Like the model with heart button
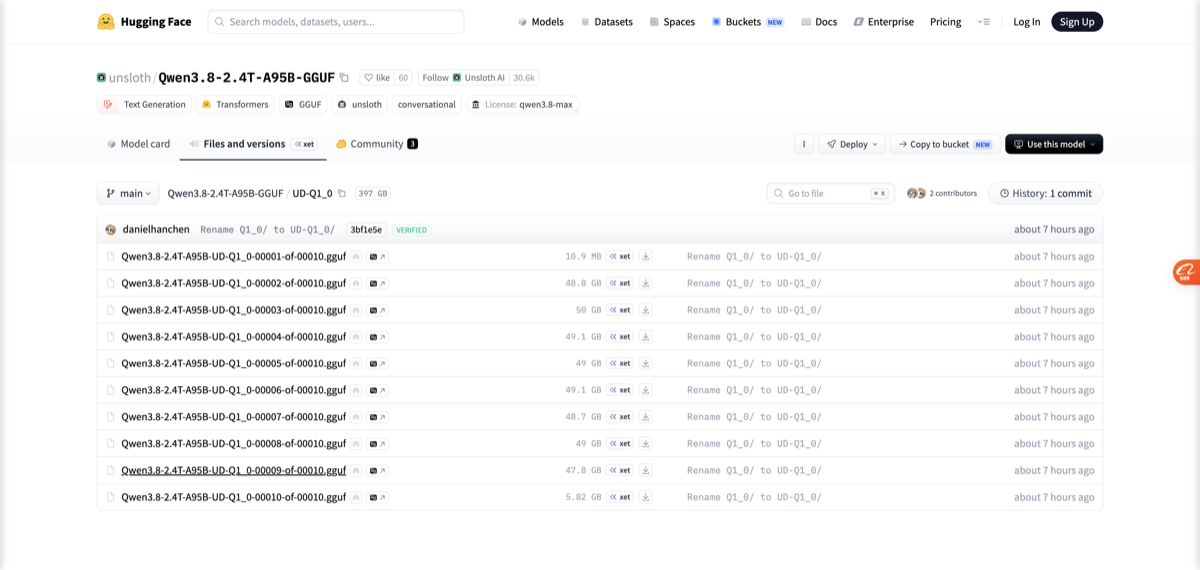 click(377, 78)
